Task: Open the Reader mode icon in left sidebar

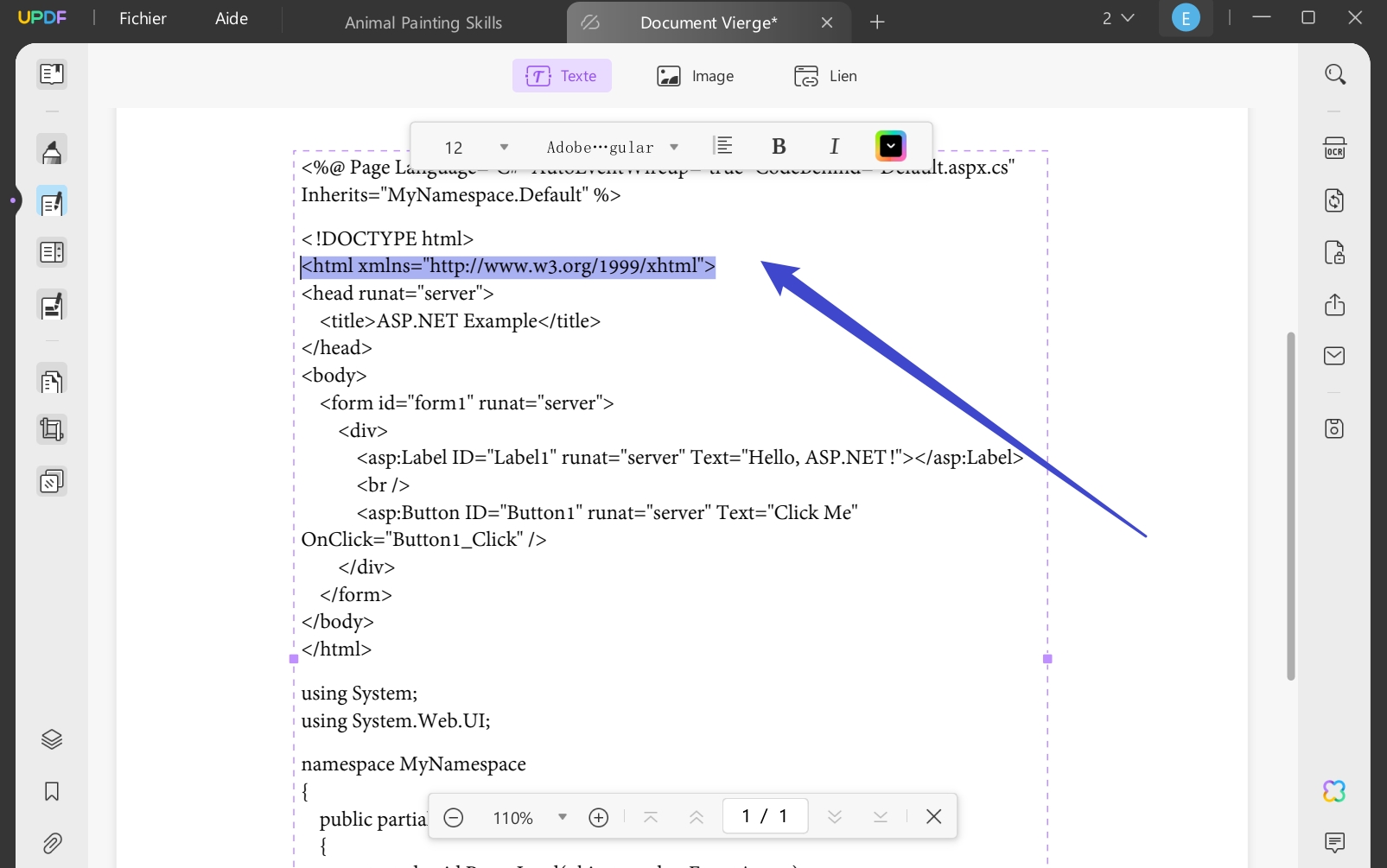Action: pos(52,74)
